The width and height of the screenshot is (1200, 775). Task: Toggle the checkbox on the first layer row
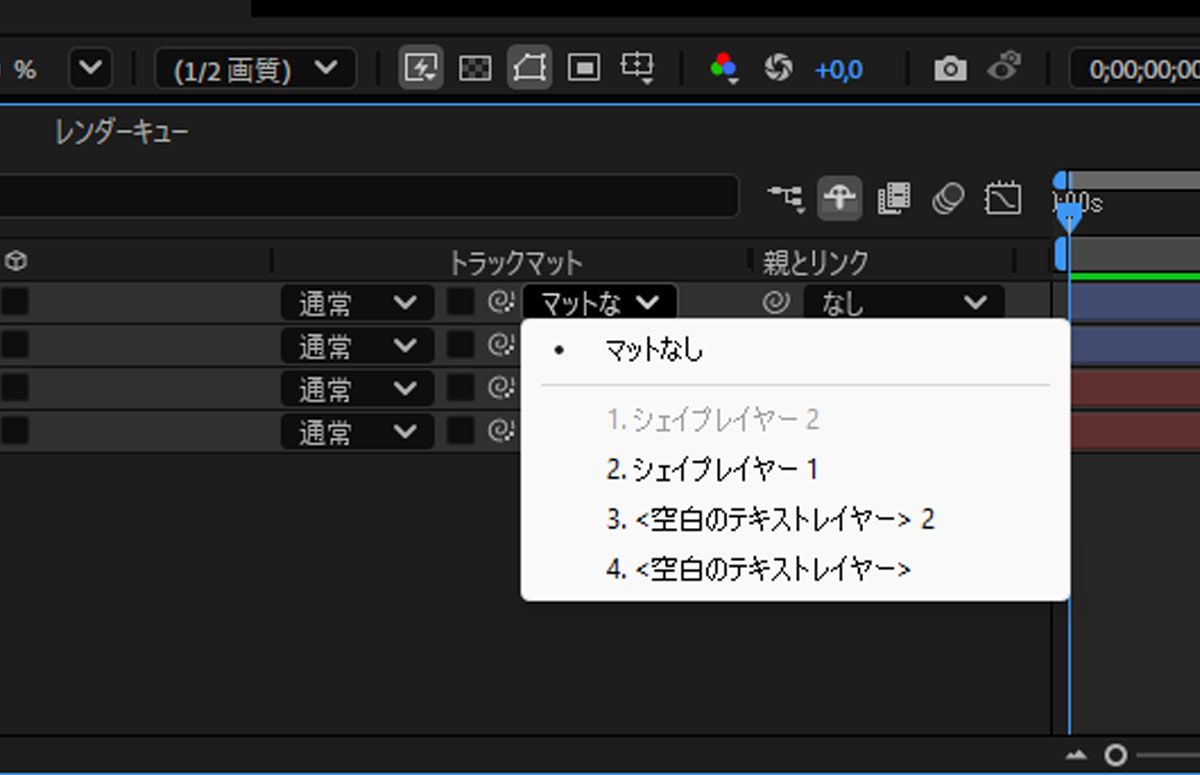[15, 301]
